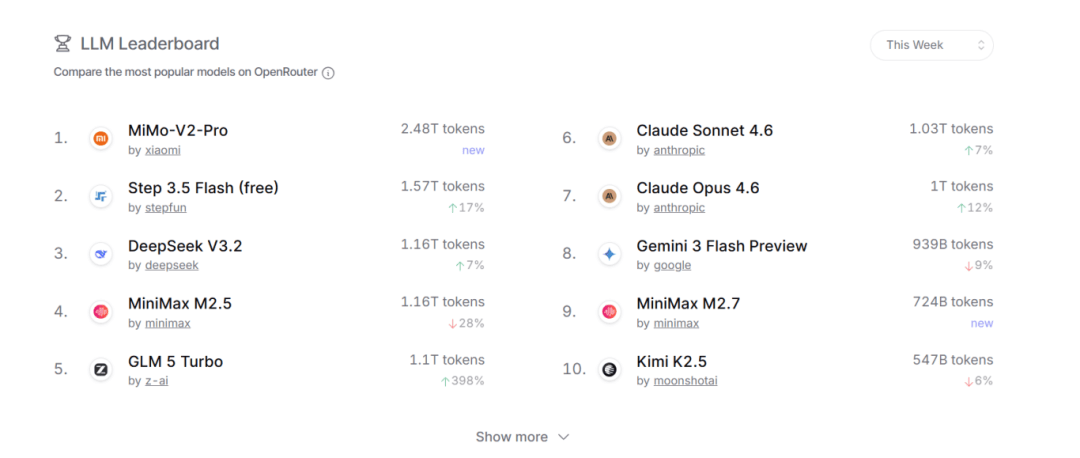Click the Step 3.5 Flash (free) title
Screen dimensions: 1080x458
coord(203,188)
